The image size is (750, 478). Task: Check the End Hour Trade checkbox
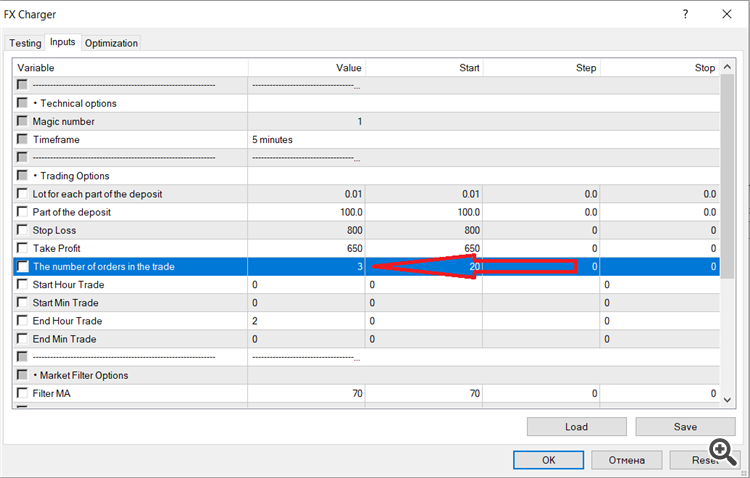22,321
